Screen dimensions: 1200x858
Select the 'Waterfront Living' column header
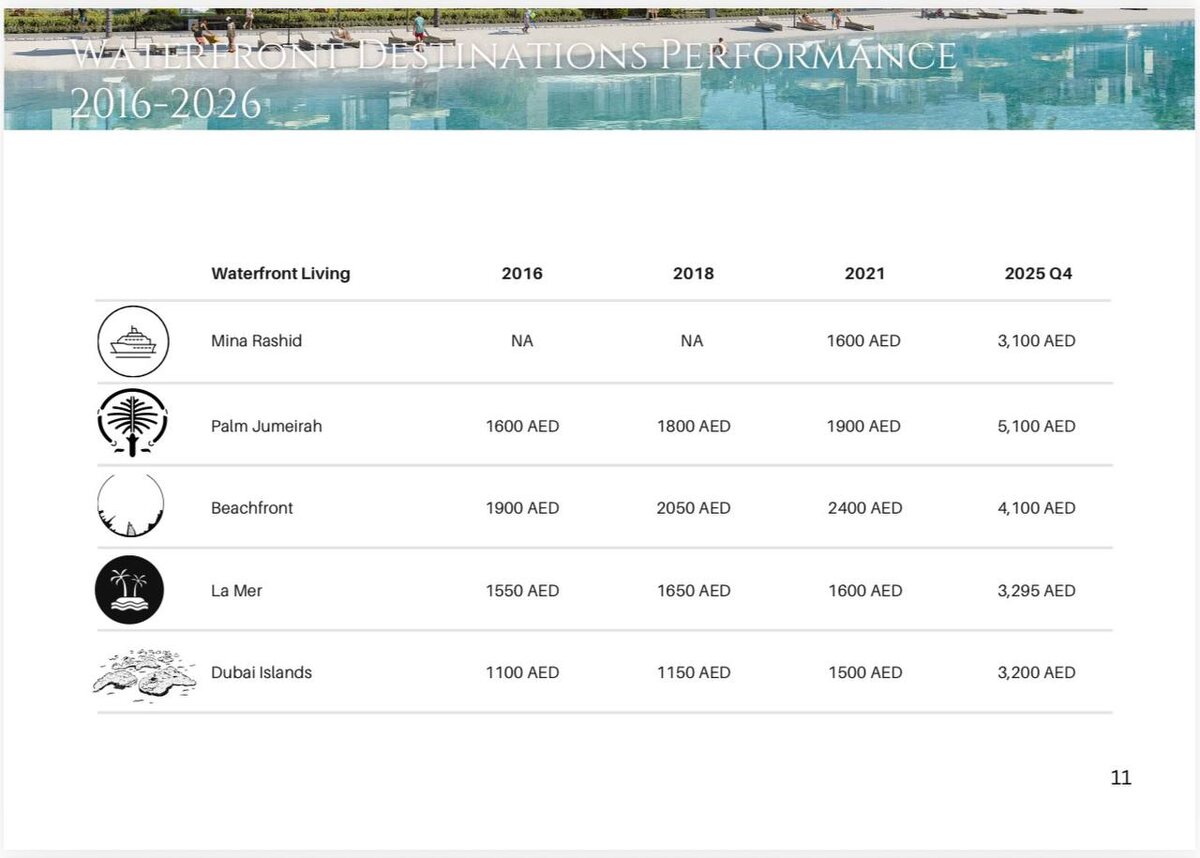(281, 273)
